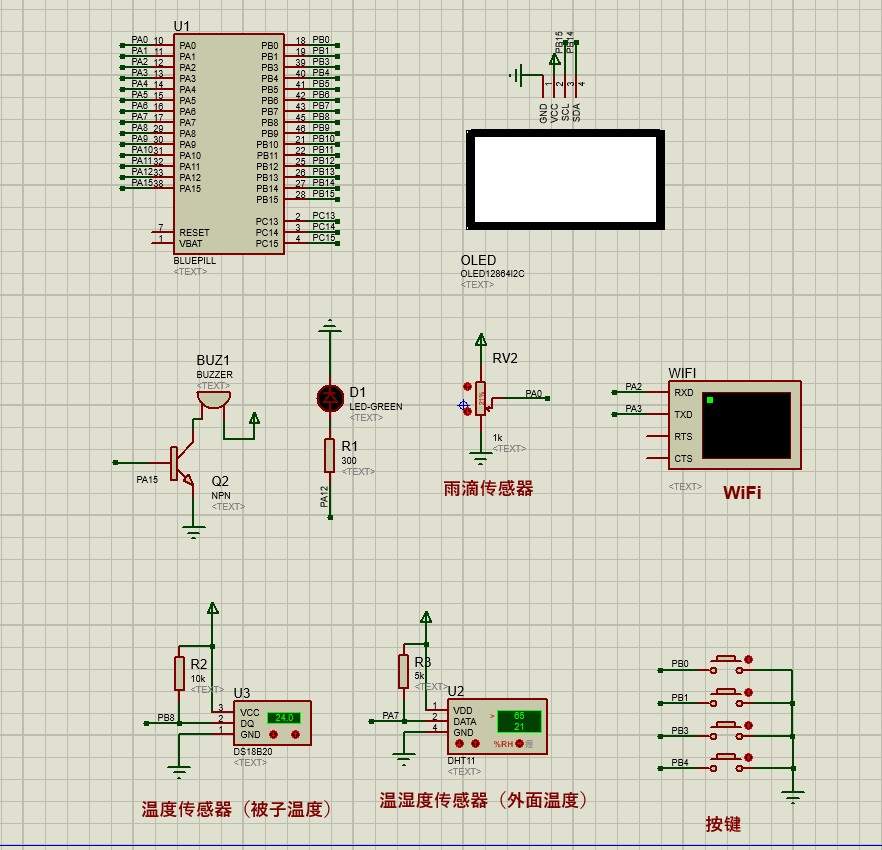Toggle the red latch dot on the PB4 button
The height and width of the screenshot is (850, 882).
coord(748,758)
